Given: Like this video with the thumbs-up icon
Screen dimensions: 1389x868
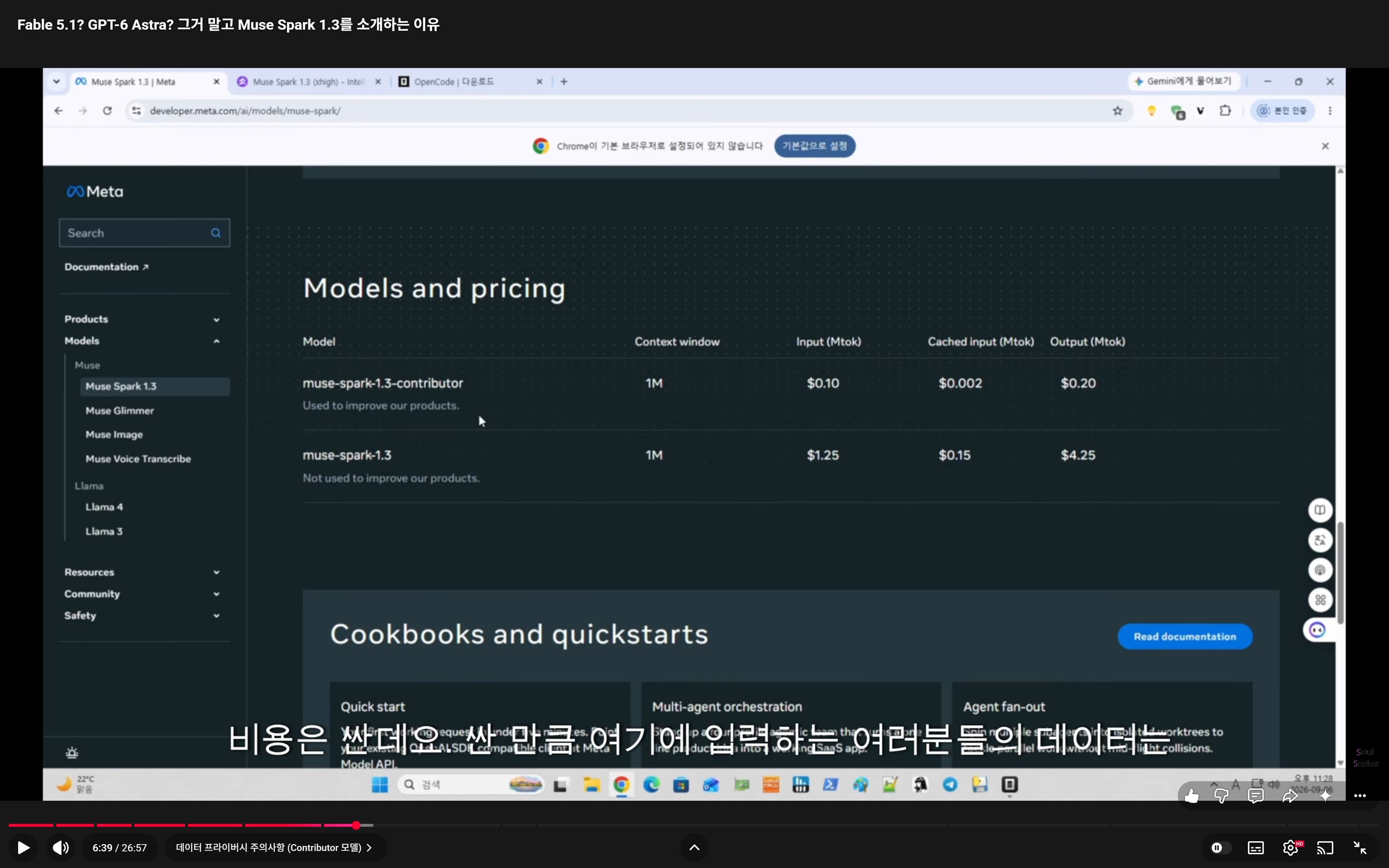Looking at the screenshot, I should (1192, 796).
